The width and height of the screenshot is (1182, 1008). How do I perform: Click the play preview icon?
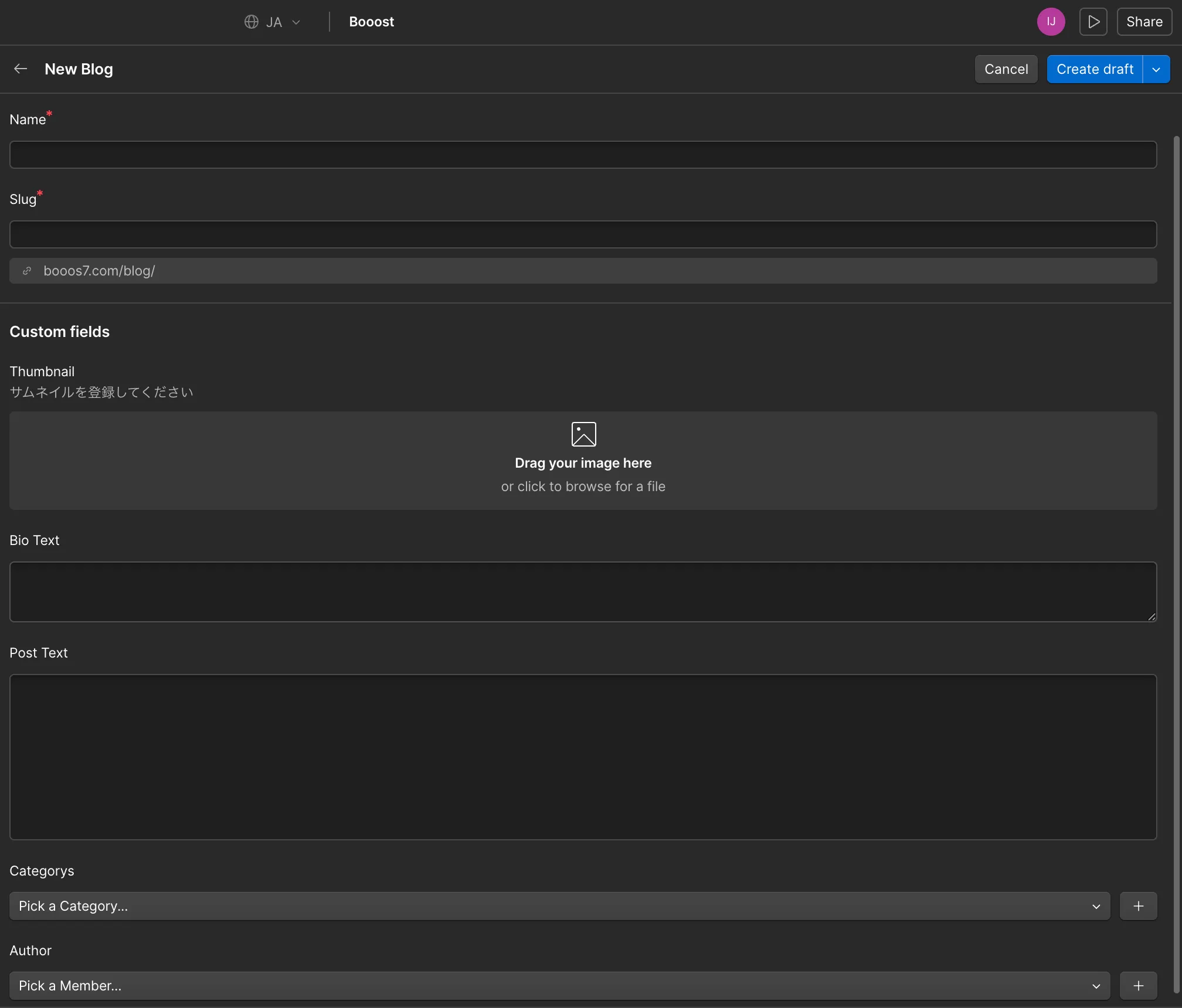(x=1093, y=22)
